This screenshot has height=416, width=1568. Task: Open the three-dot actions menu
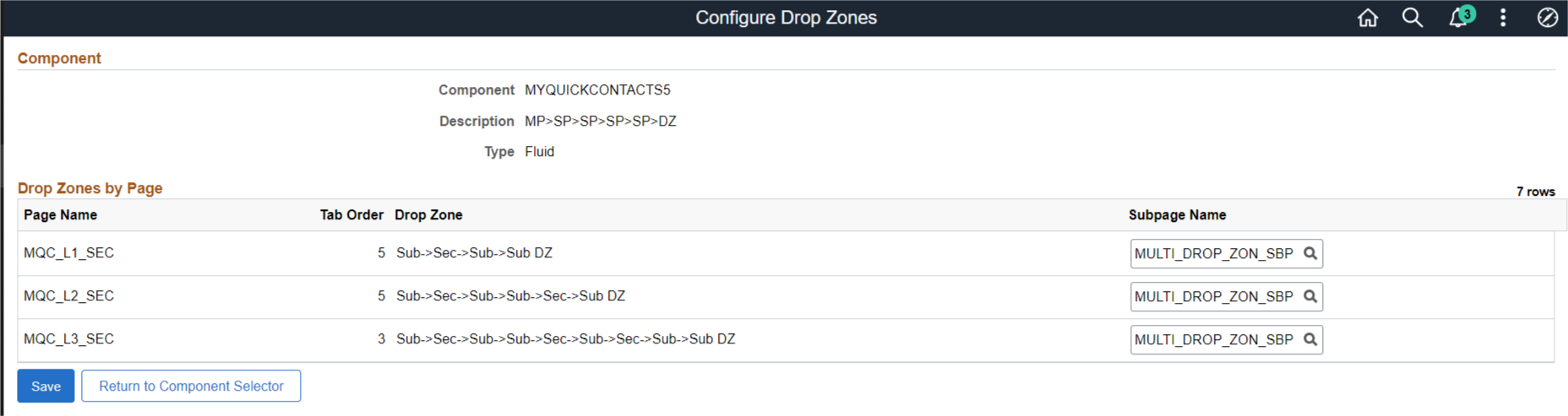[x=1503, y=18]
